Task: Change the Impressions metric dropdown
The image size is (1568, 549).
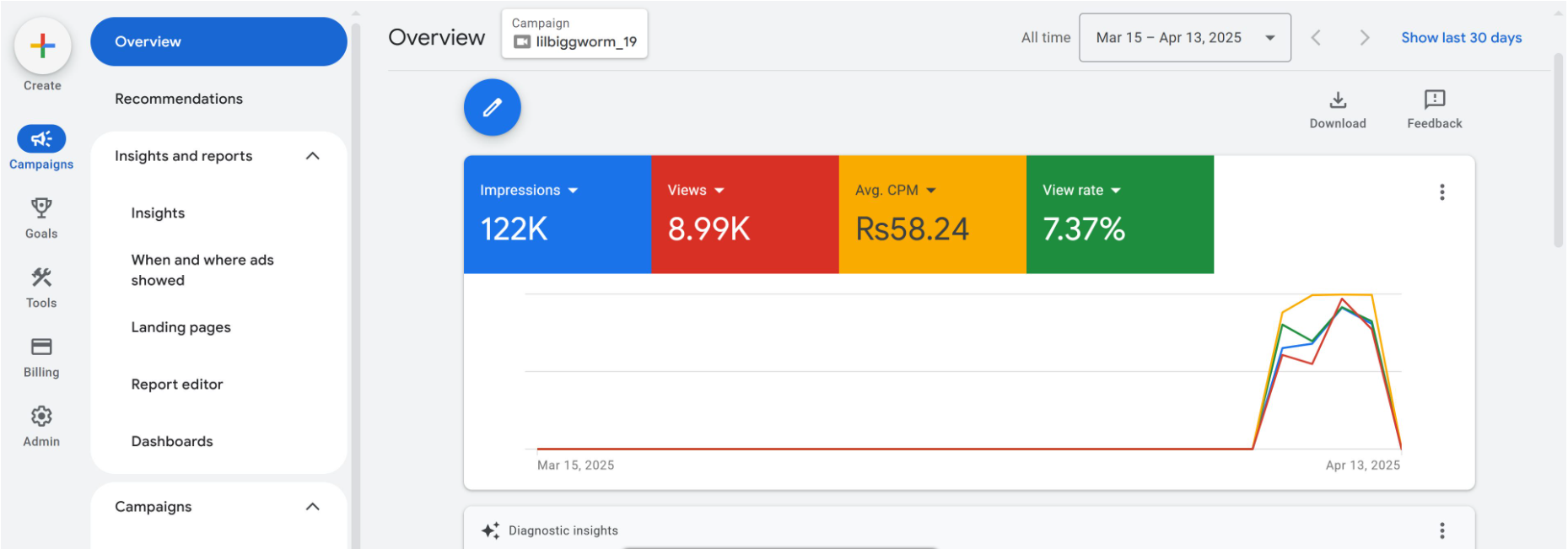Action: (x=573, y=191)
